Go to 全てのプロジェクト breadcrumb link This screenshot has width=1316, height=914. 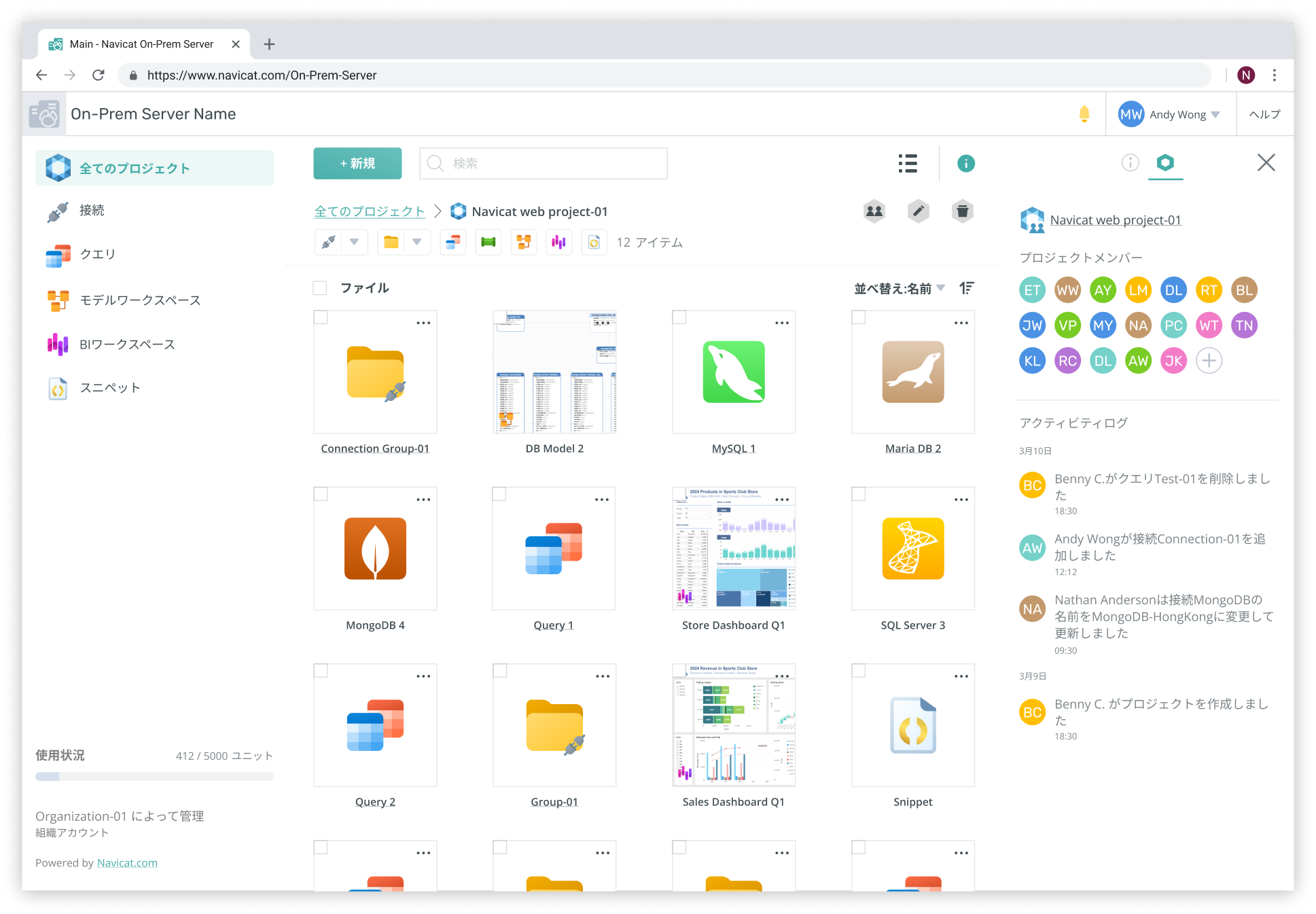(x=370, y=211)
